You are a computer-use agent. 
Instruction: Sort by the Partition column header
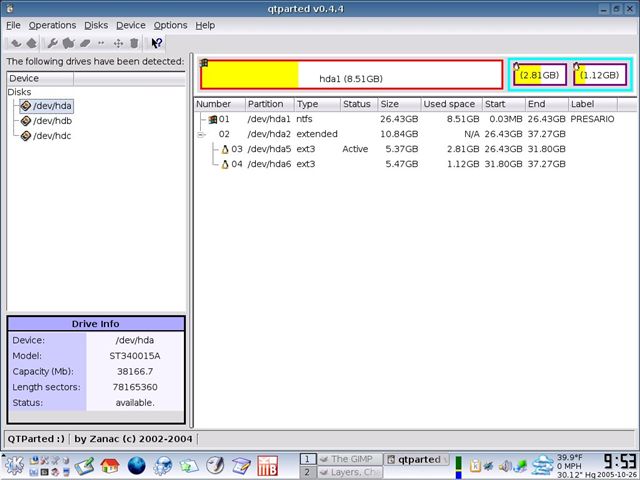tap(269, 104)
